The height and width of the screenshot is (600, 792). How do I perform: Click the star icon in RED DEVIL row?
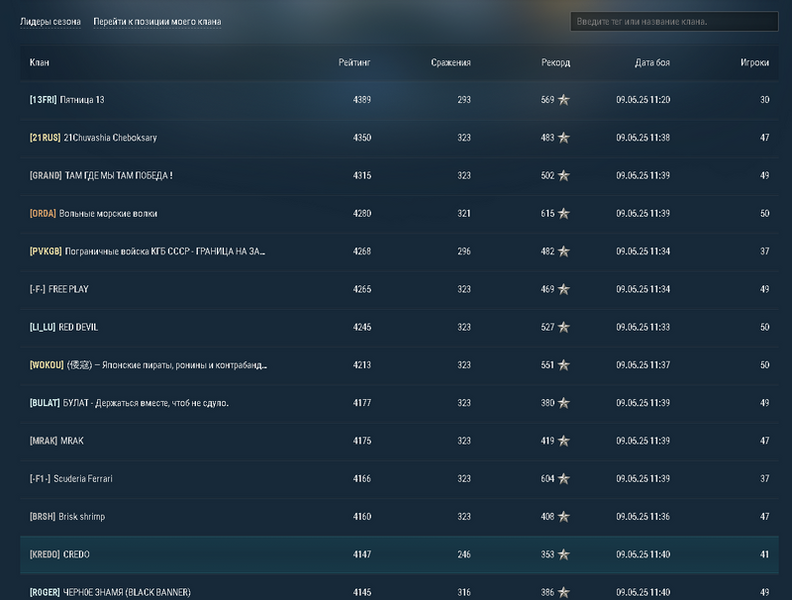coord(564,327)
